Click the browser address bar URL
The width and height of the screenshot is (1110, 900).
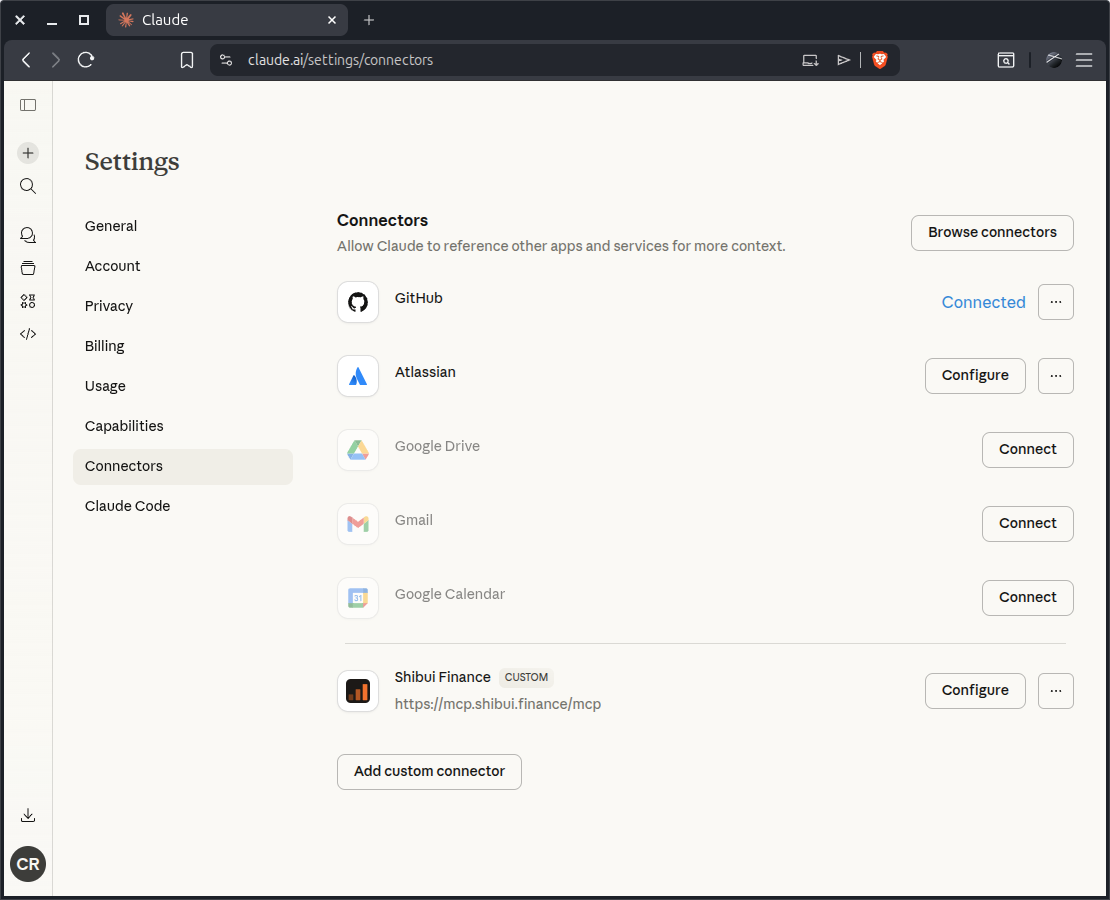click(340, 60)
